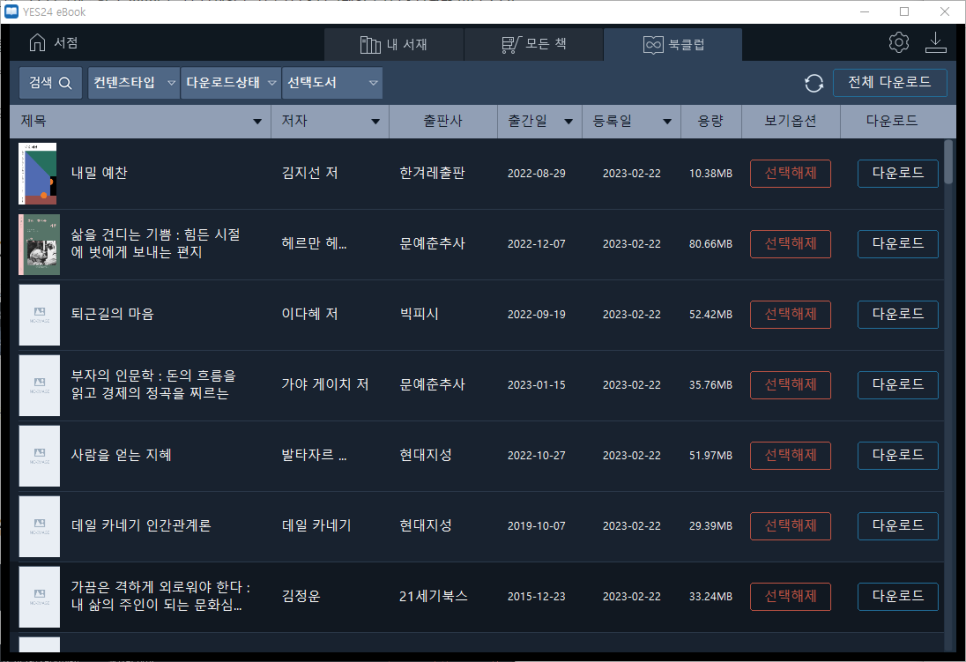Download 삶을 견디는 기쁨

coord(898,244)
